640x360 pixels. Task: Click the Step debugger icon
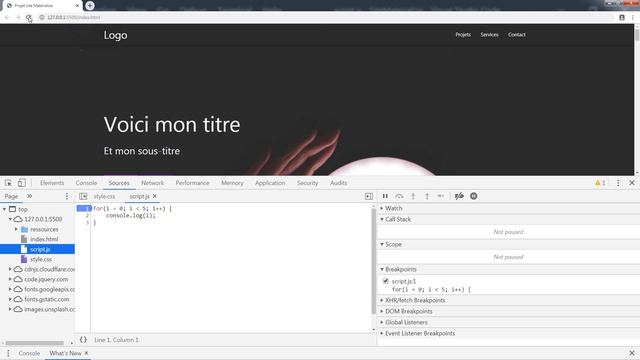441,196
